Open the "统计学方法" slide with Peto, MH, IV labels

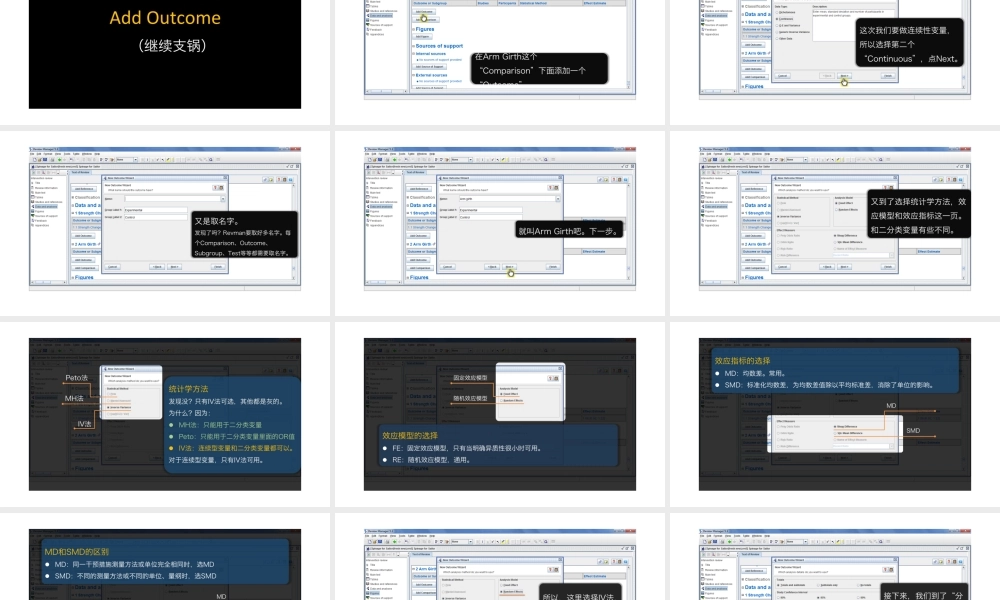click(x=165, y=413)
